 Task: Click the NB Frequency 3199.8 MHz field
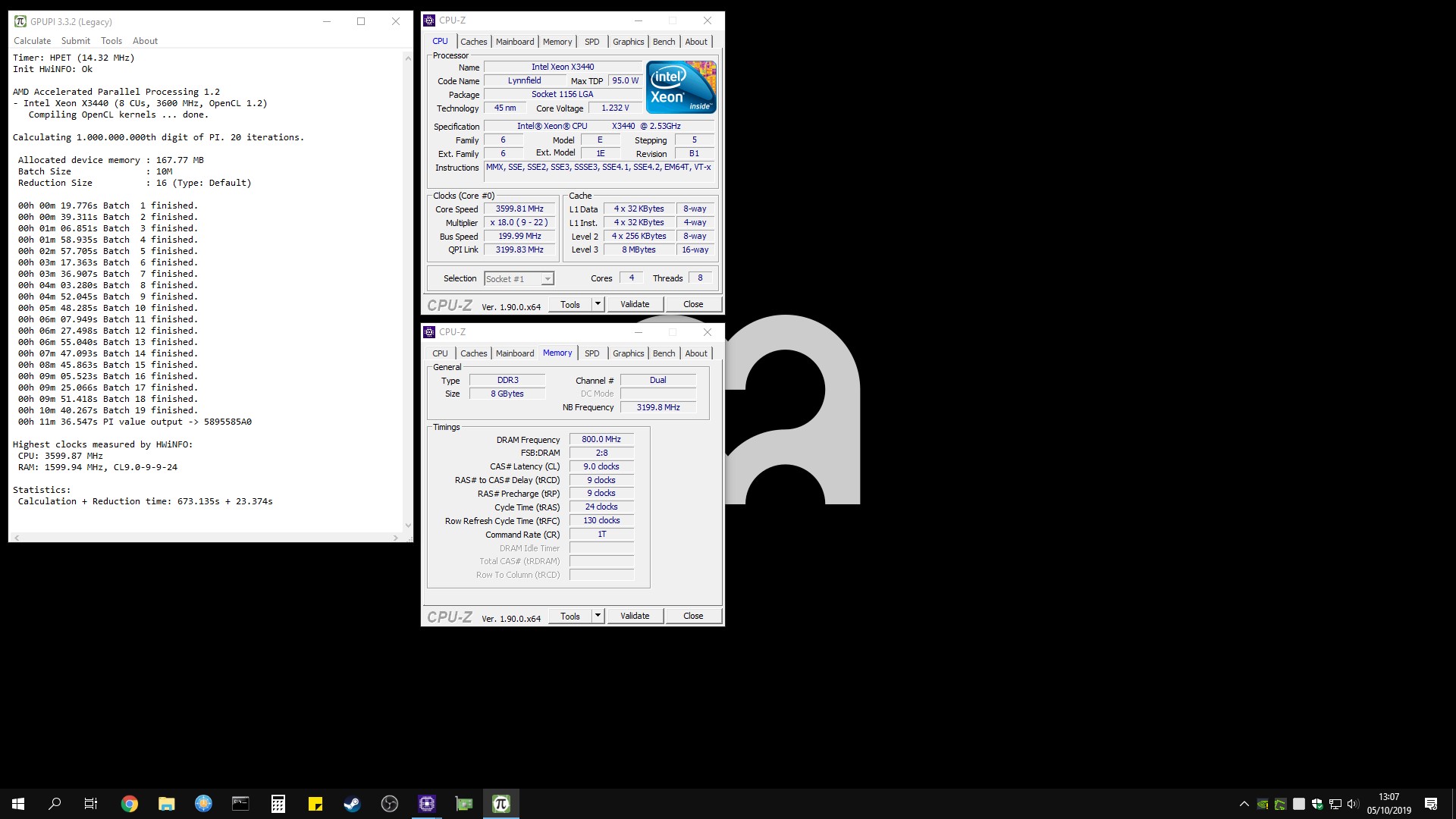pyautogui.click(x=658, y=408)
